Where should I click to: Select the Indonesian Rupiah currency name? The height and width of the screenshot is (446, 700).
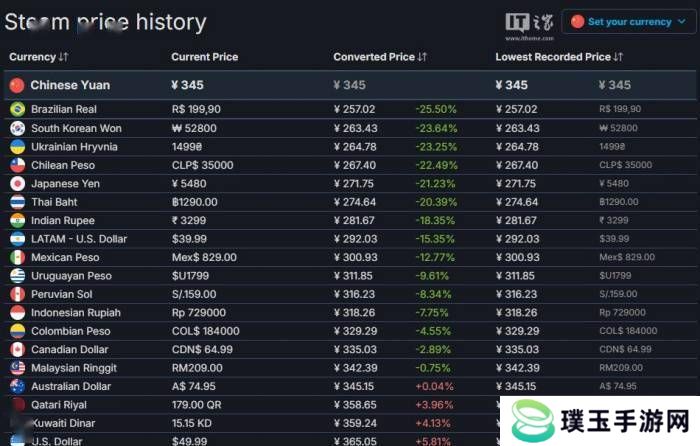(76, 313)
